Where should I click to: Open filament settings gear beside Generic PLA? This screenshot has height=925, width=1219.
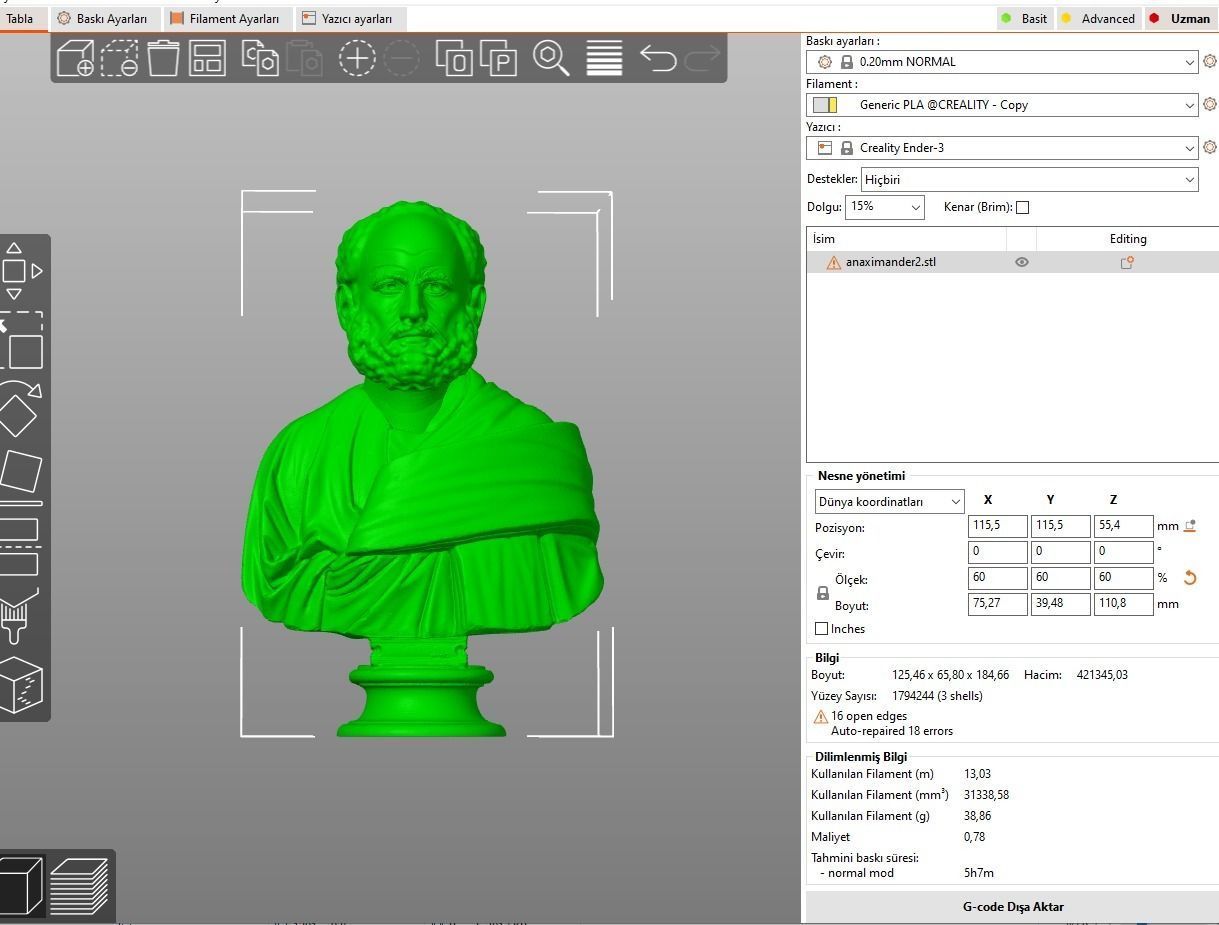click(x=1209, y=104)
